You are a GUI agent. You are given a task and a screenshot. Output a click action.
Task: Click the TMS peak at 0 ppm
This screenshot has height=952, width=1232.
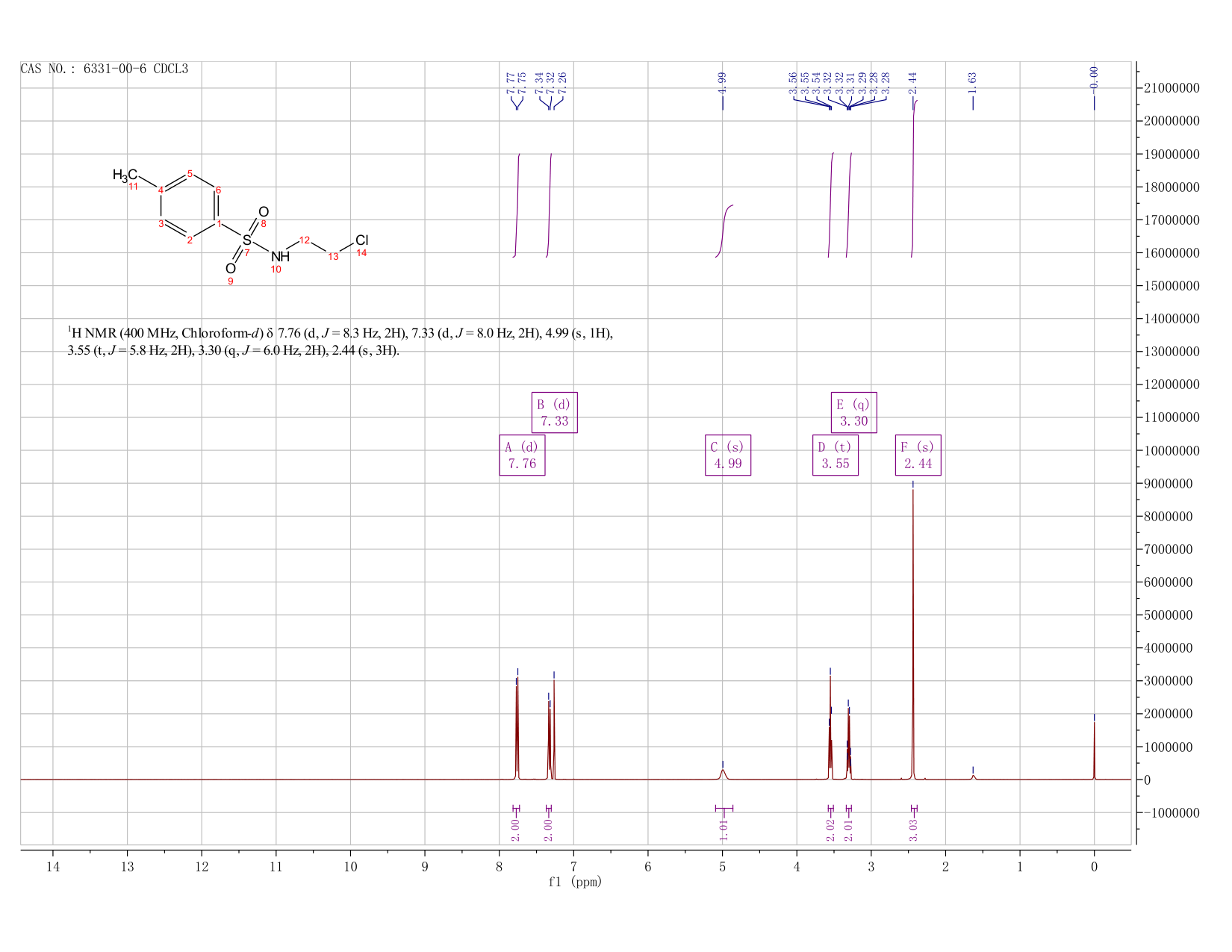pyautogui.click(x=1094, y=750)
